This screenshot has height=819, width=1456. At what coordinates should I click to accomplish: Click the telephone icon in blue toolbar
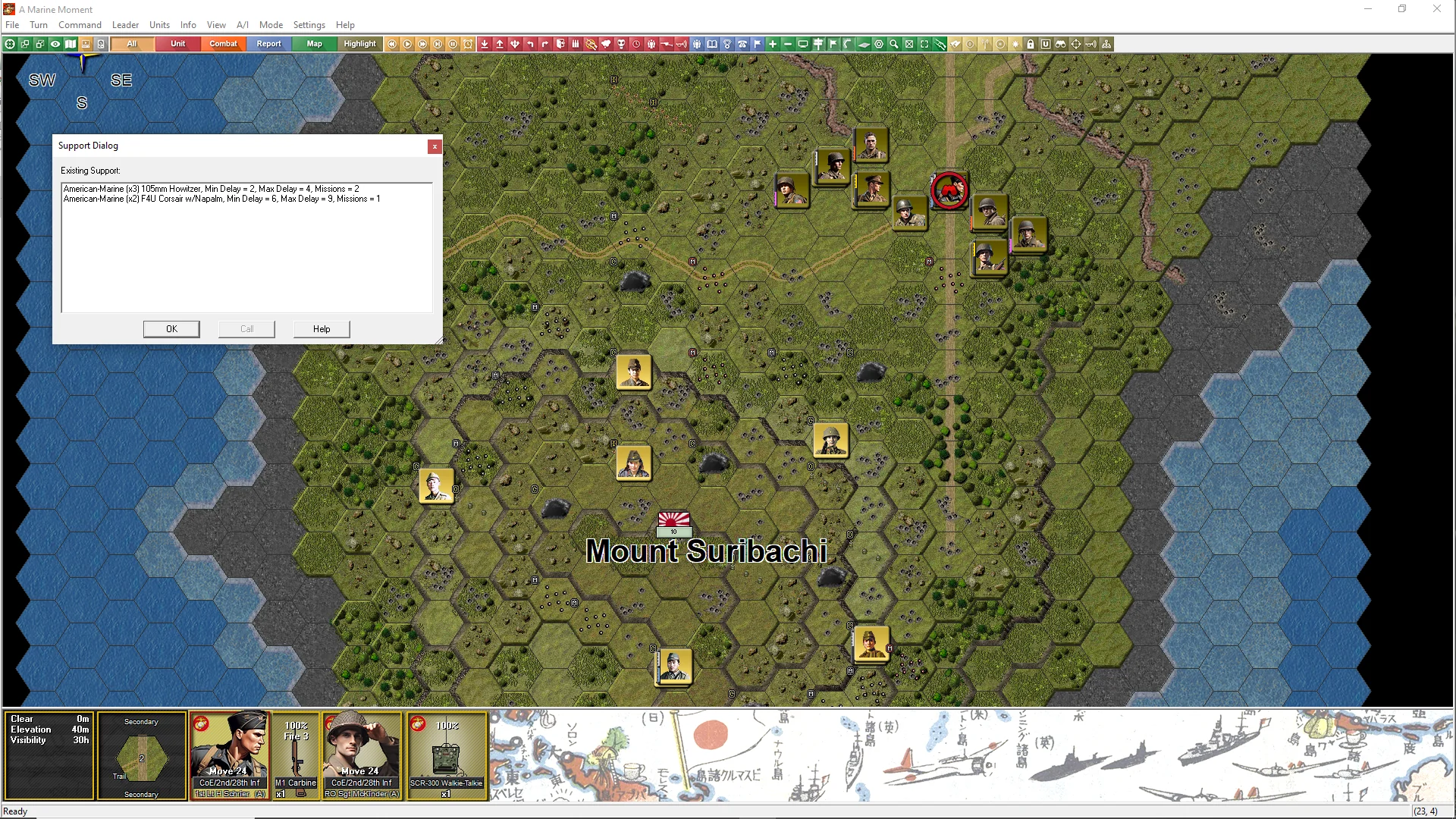coord(742,44)
